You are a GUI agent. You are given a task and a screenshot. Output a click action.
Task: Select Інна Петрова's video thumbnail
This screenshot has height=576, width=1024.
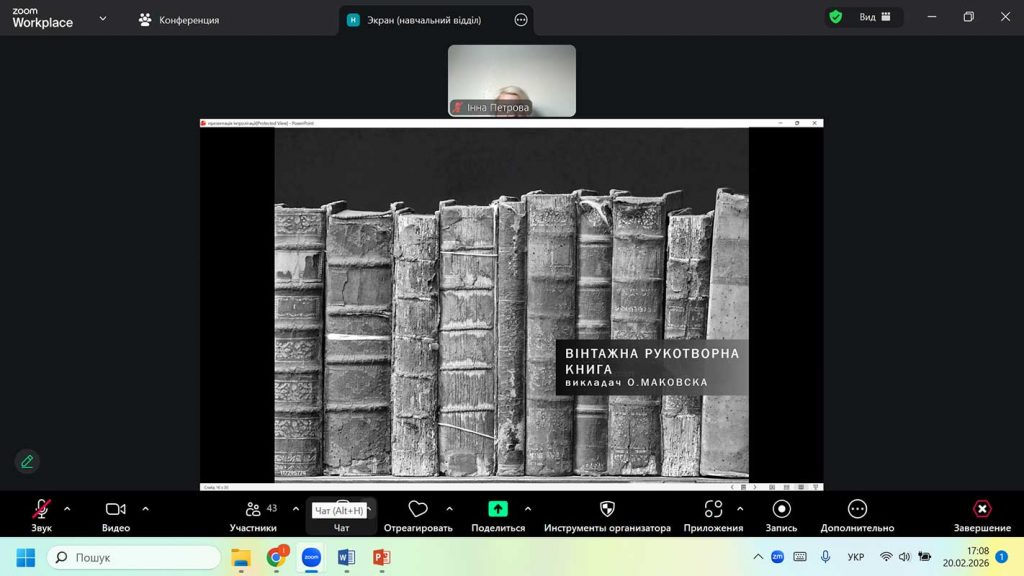[512, 80]
